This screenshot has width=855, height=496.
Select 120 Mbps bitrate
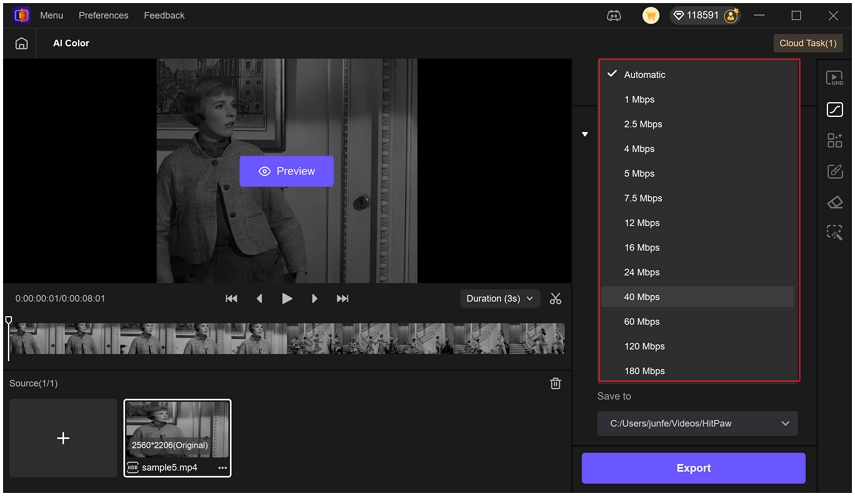tap(698, 346)
